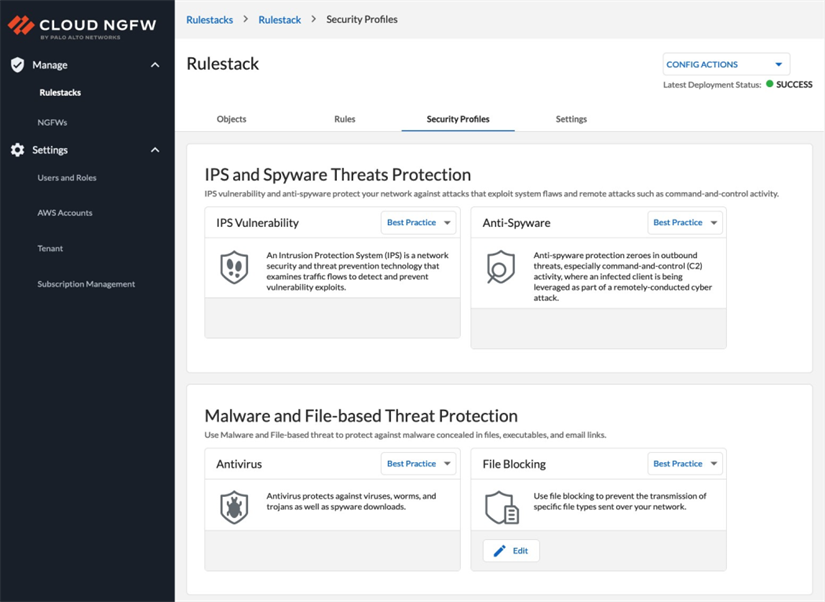The width and height of the screenshot is (825, 602).
Task: Click the IPS Vulnerability shield icon
Action: coord(234,268)
